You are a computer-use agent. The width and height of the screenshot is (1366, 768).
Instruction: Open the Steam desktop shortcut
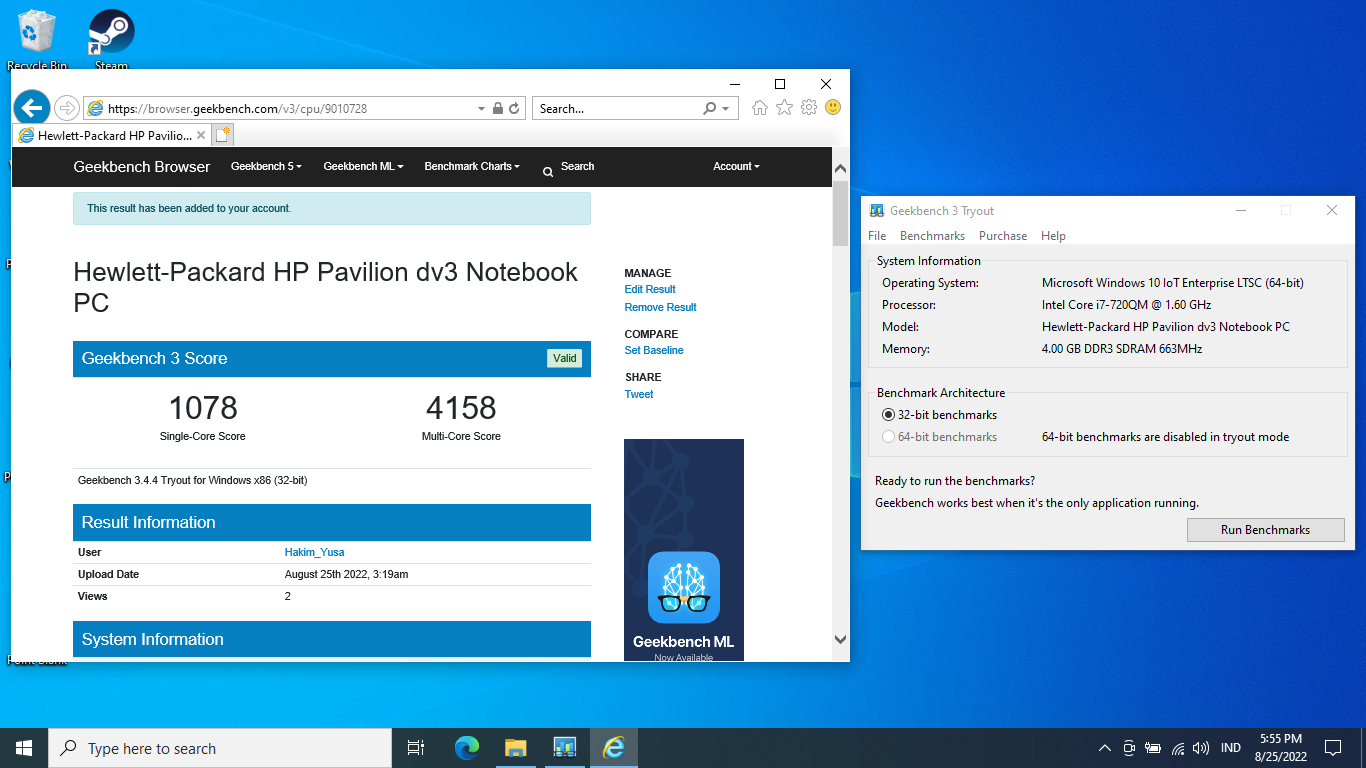(x=111, y=40)
